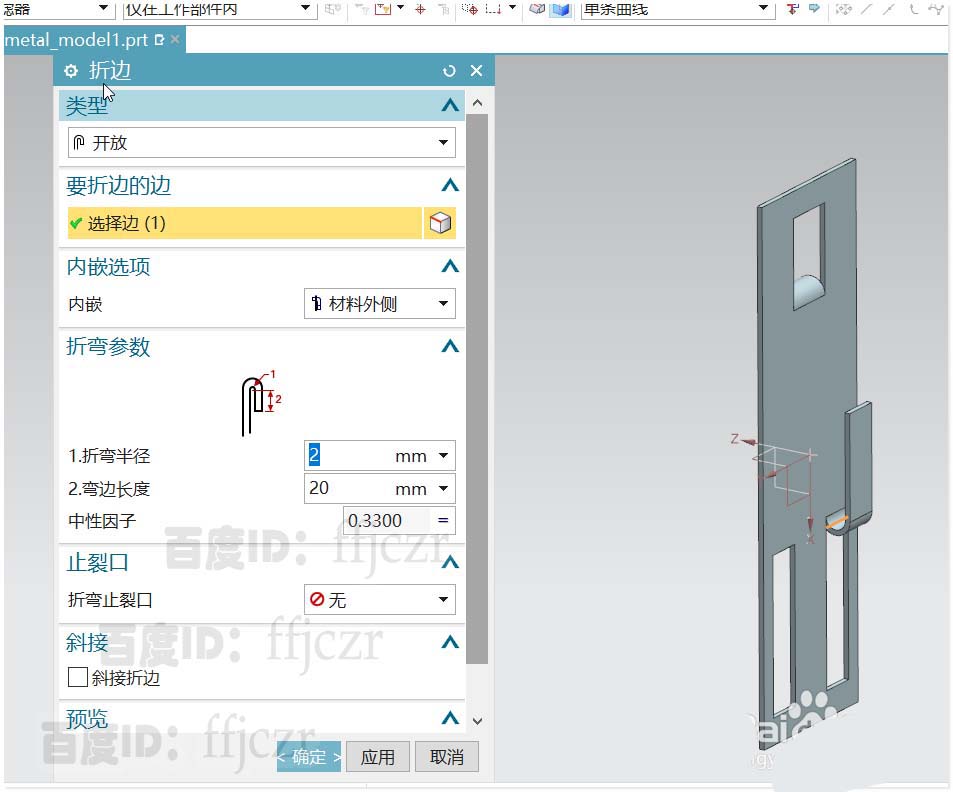Open the 折弯止裂口 无 dropdown
The height and width of the screenshot is (792, 953).
pyautogui.click(x=379, y=600)
